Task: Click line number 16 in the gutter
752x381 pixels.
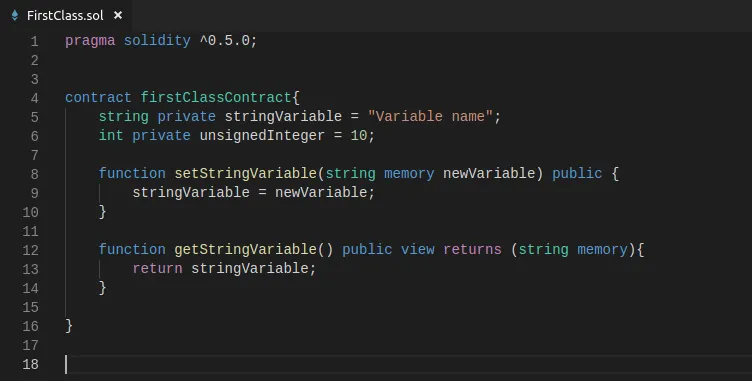Action: pyautogui.click(x=30, y=326)
